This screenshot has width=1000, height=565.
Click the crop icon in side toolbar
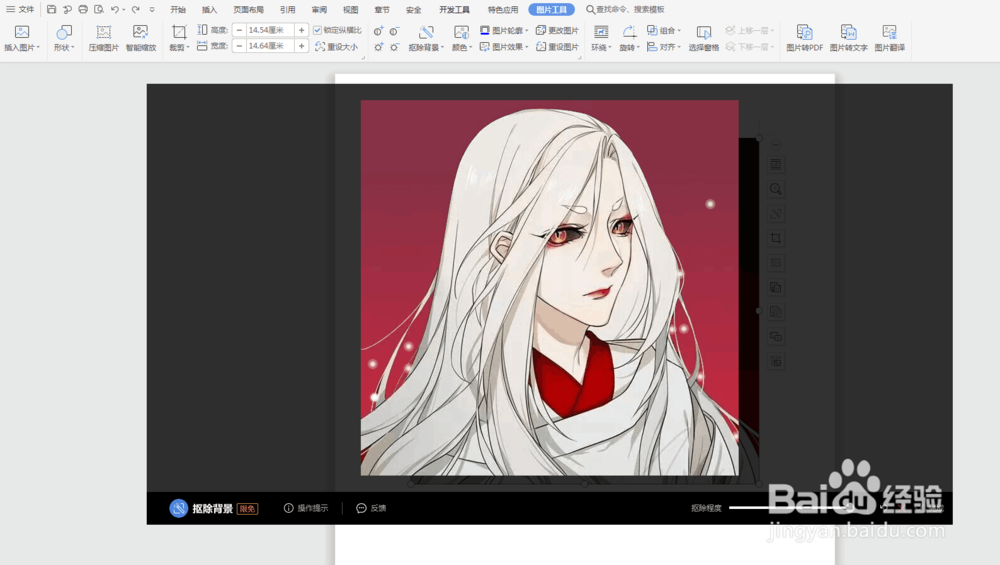click(776, 238)
